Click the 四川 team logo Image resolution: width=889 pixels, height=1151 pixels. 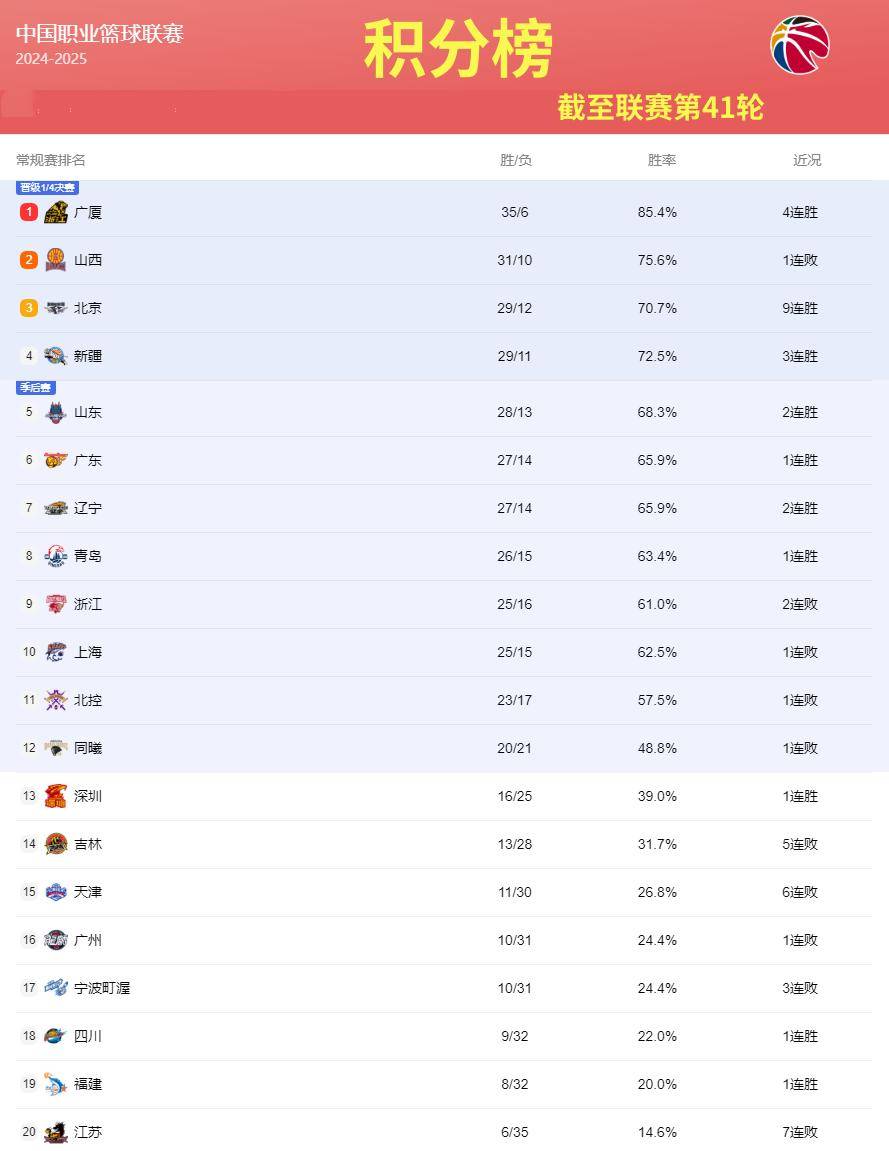click(56, 1036)
